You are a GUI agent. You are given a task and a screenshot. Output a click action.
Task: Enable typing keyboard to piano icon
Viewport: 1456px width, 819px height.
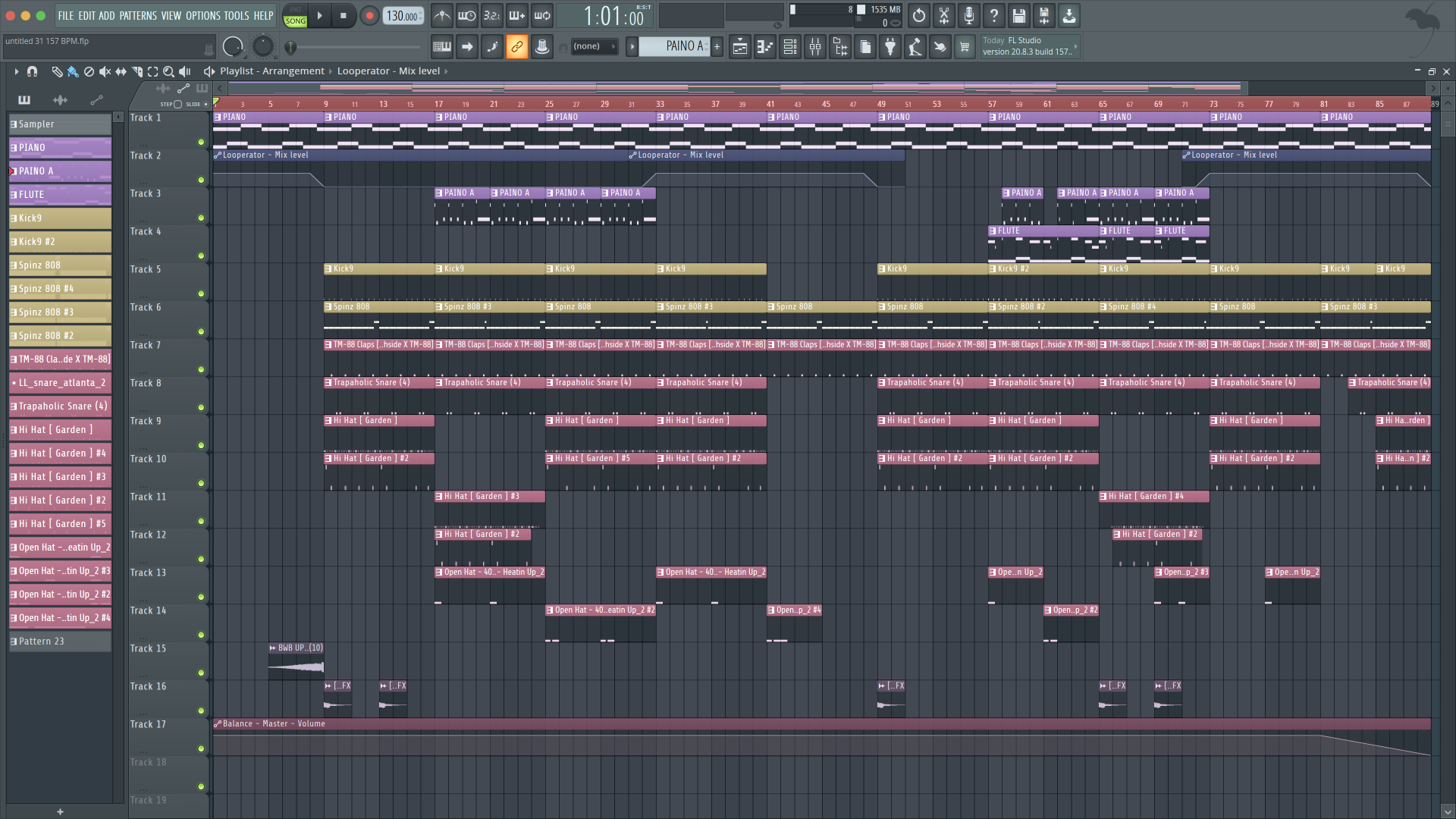point(442,47)
